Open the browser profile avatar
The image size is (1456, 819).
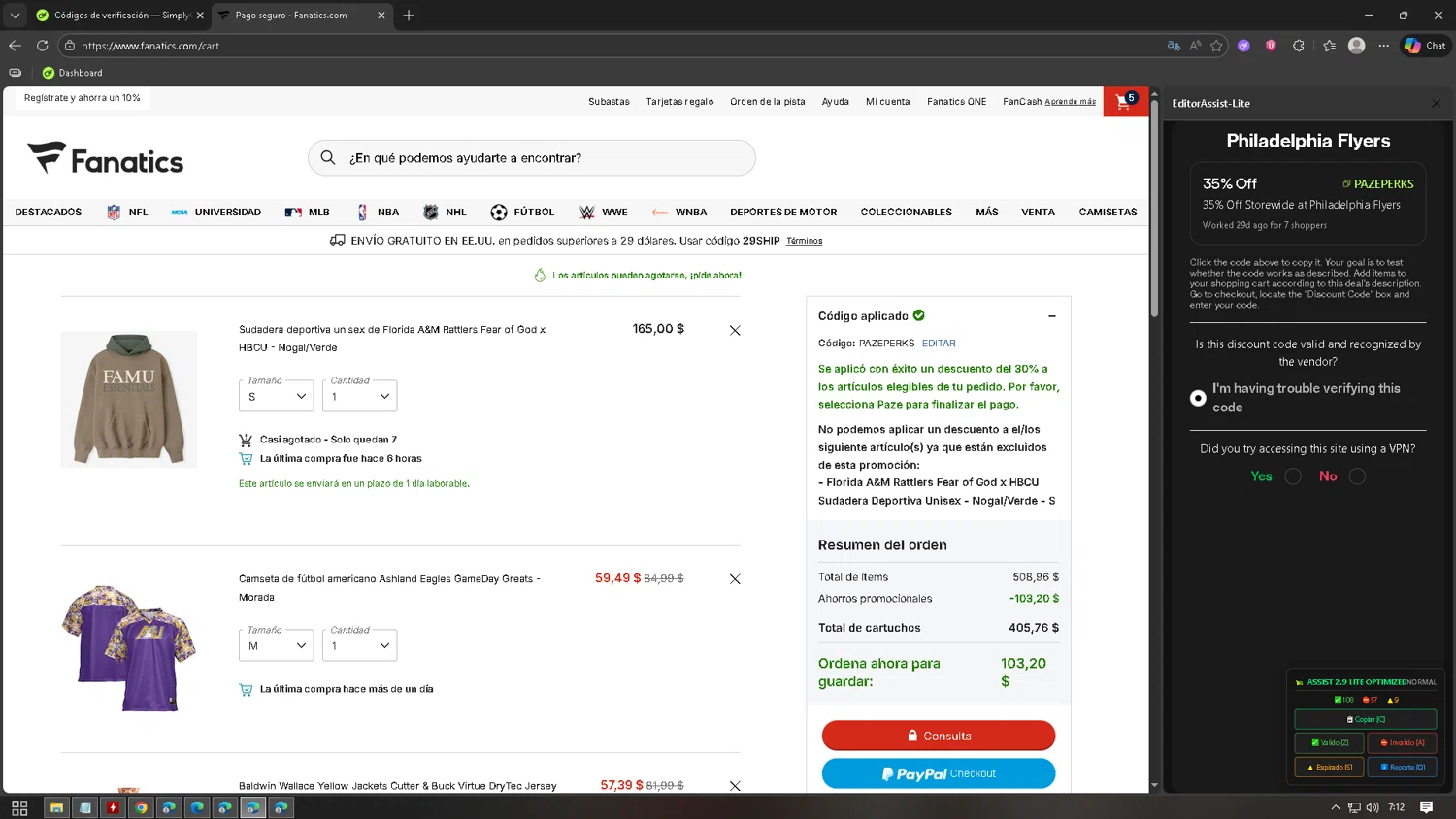pos(1357,46)
